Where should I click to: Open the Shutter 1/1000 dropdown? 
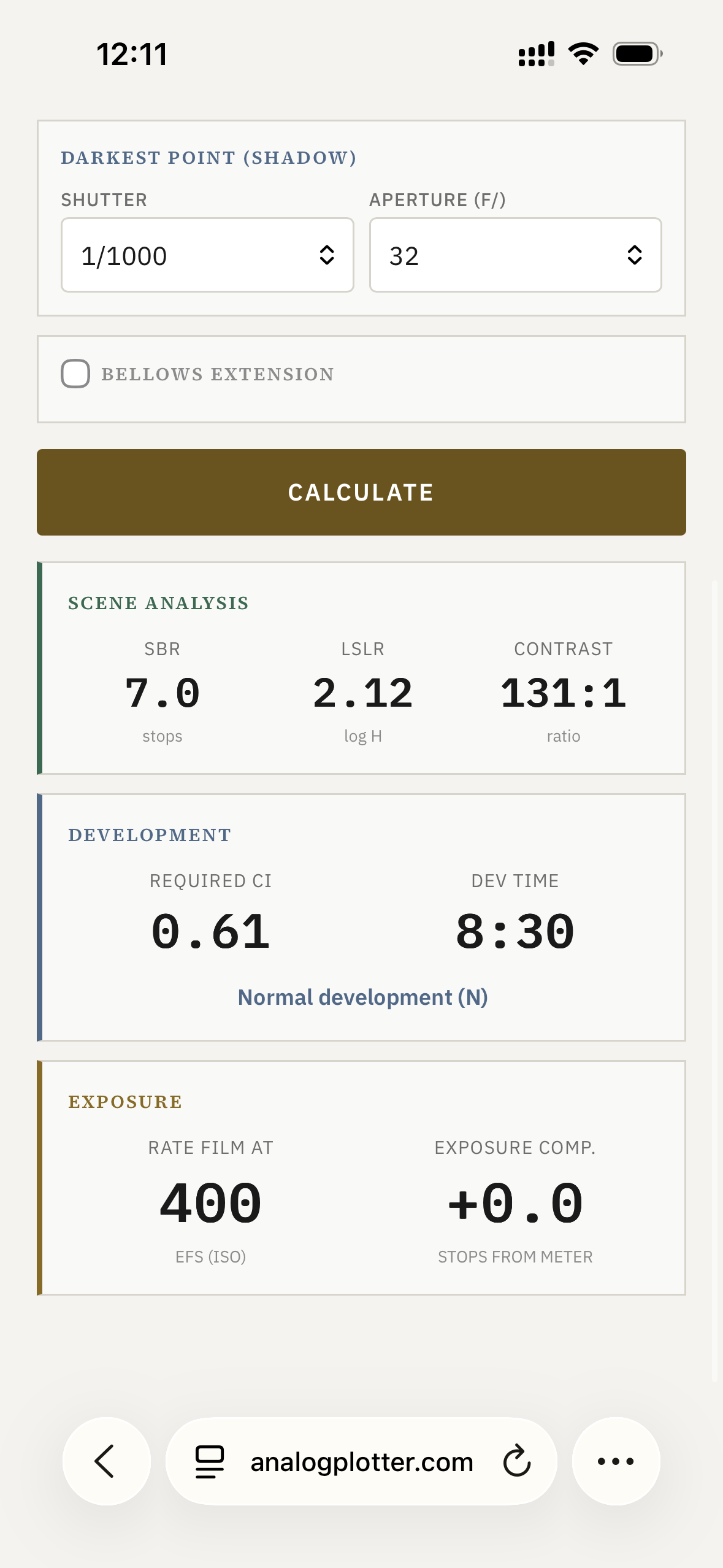(x=196, y=255)
